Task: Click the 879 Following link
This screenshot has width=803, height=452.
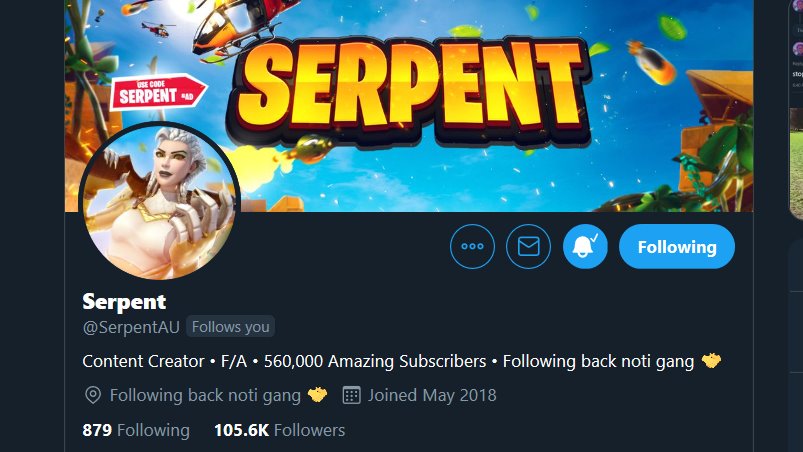Action: click(x=136, y=430)
